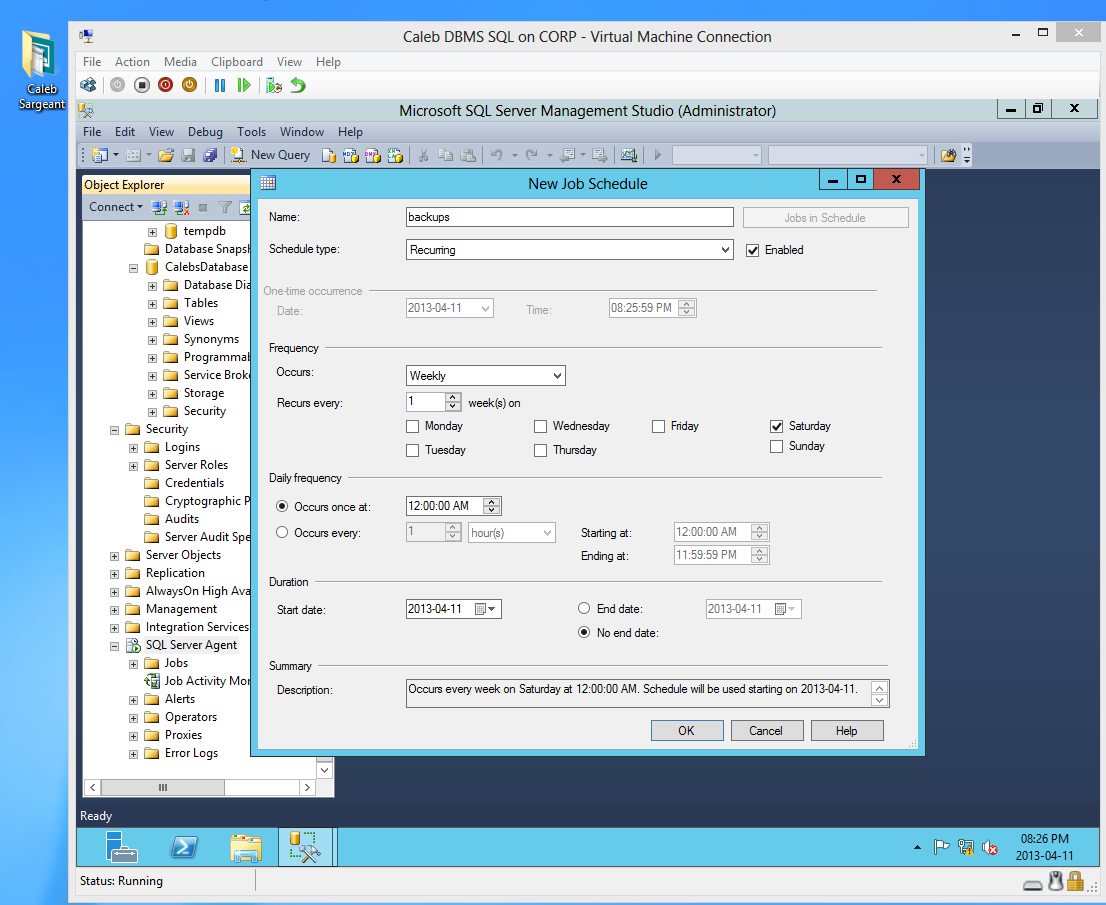Expand the Server Objects node
Image resolution: width=1106 pixels, height=905 pixels.
pos(114,556)
